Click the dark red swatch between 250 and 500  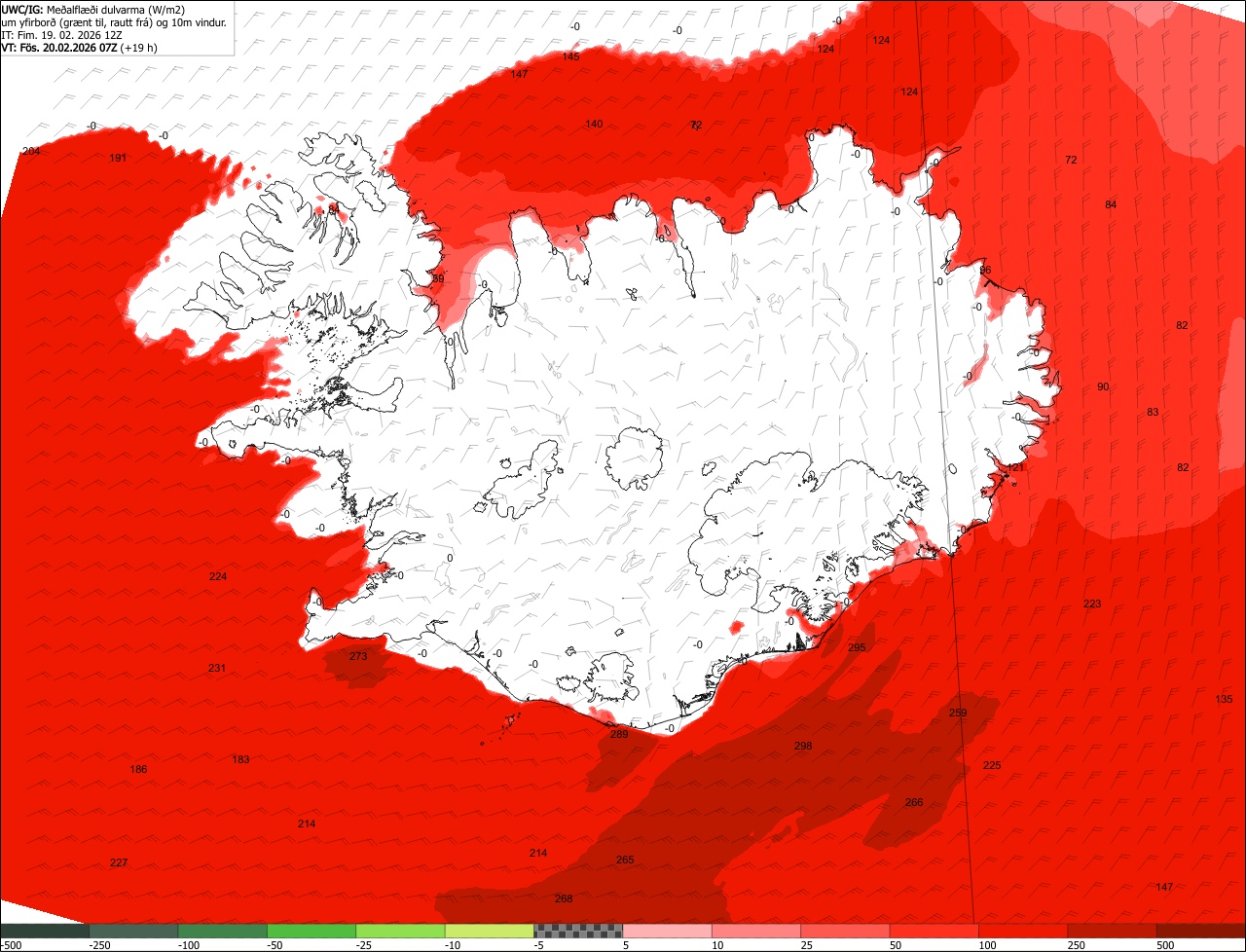1112,931
